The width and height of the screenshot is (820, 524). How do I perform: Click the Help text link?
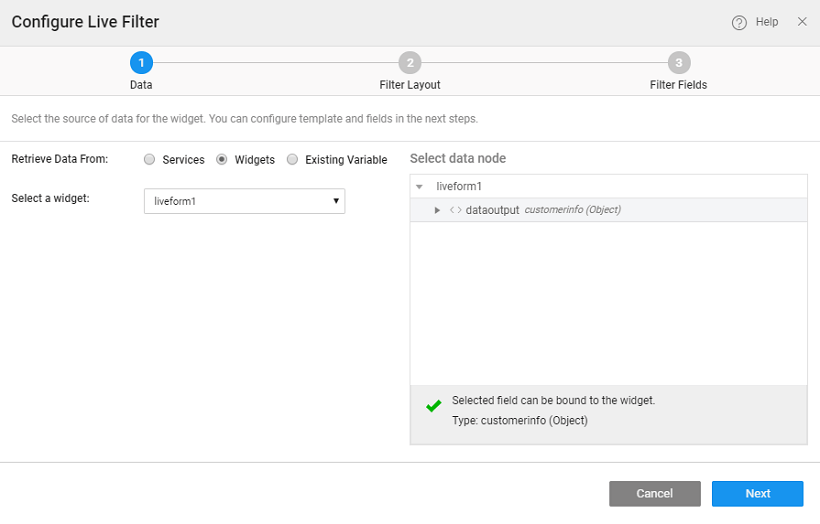(766, 22)
